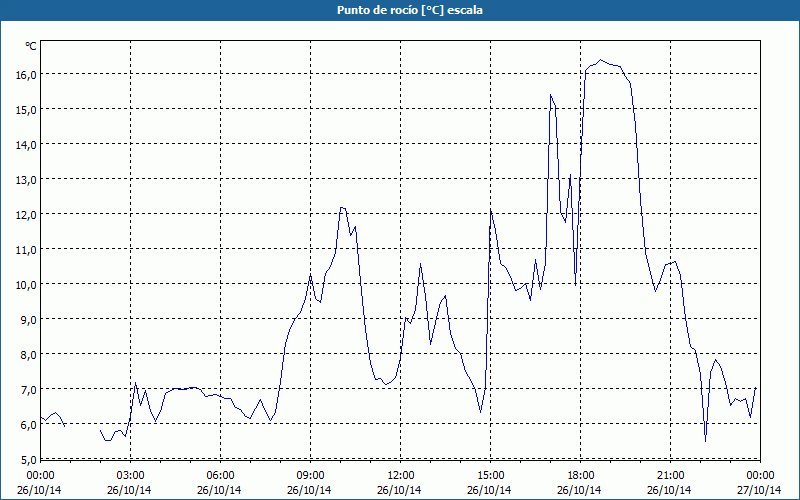Click the 7,0 y-axis label
The image size is (800, 500).
29,389
